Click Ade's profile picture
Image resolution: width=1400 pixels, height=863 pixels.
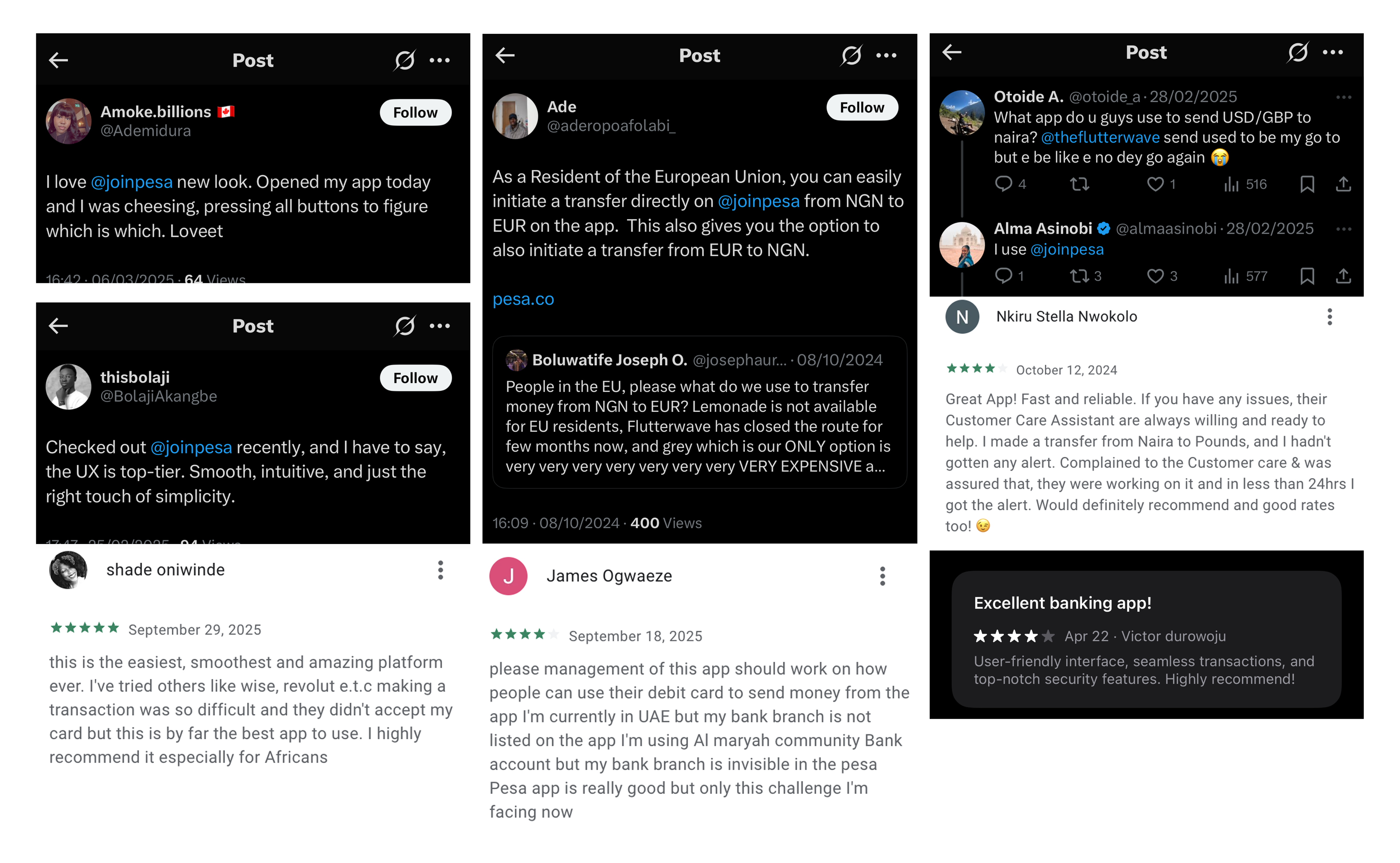coord(515,116)
